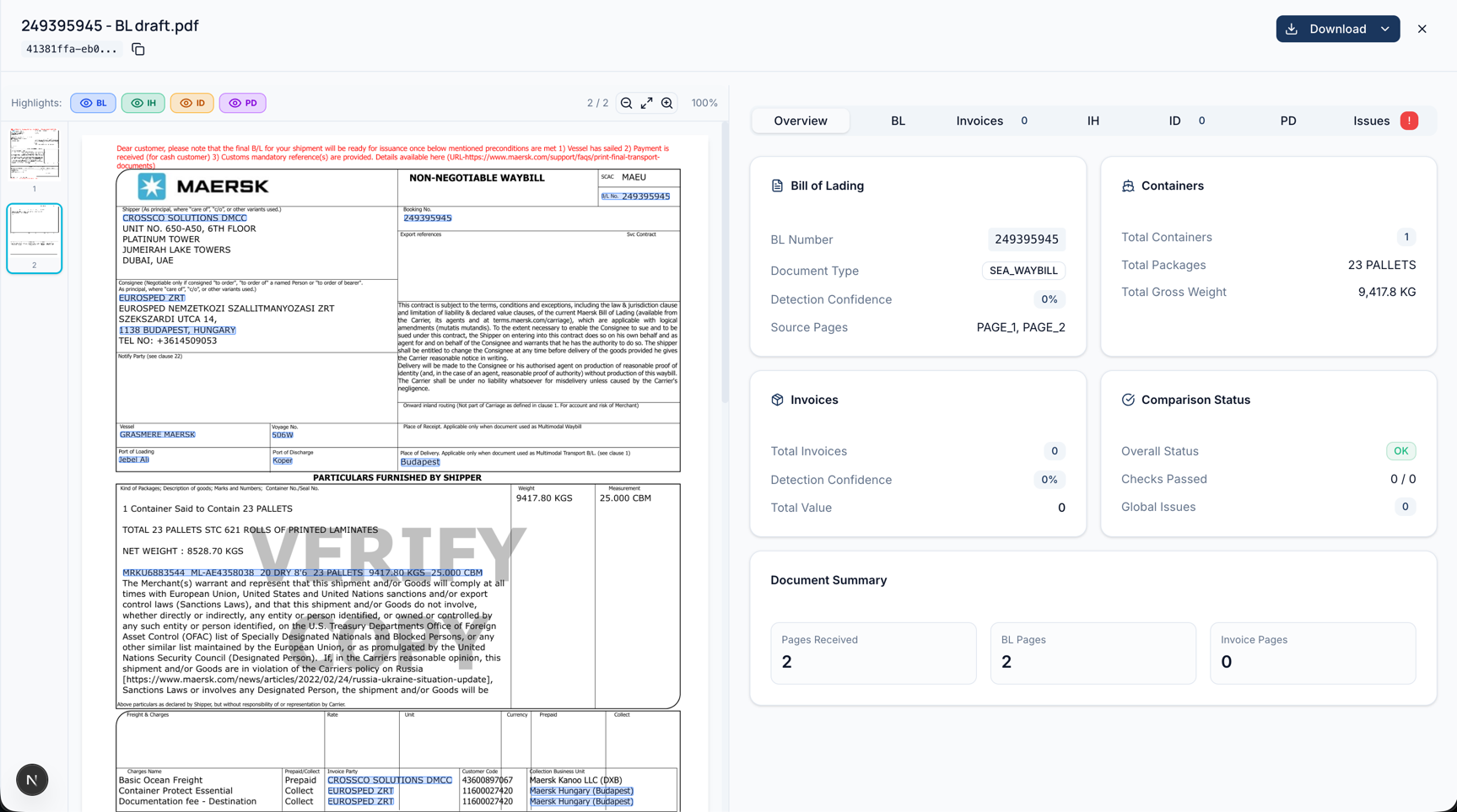1457x812 pixels.
Task: Click the Invoices box icon
Action: click(777, 400)
